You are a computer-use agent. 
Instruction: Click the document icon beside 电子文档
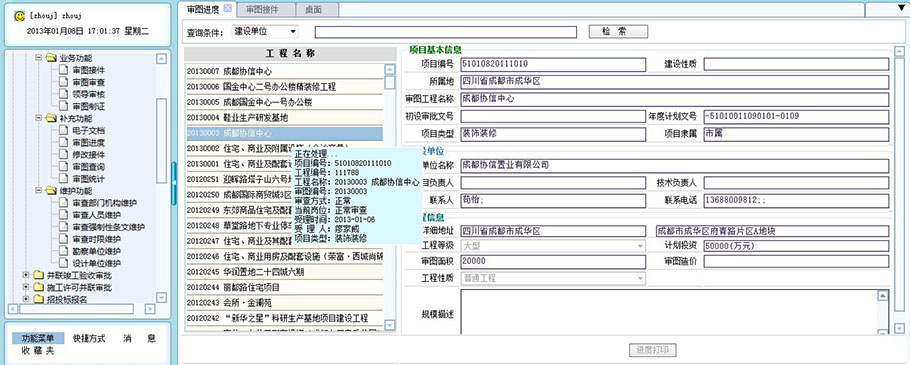64,130
